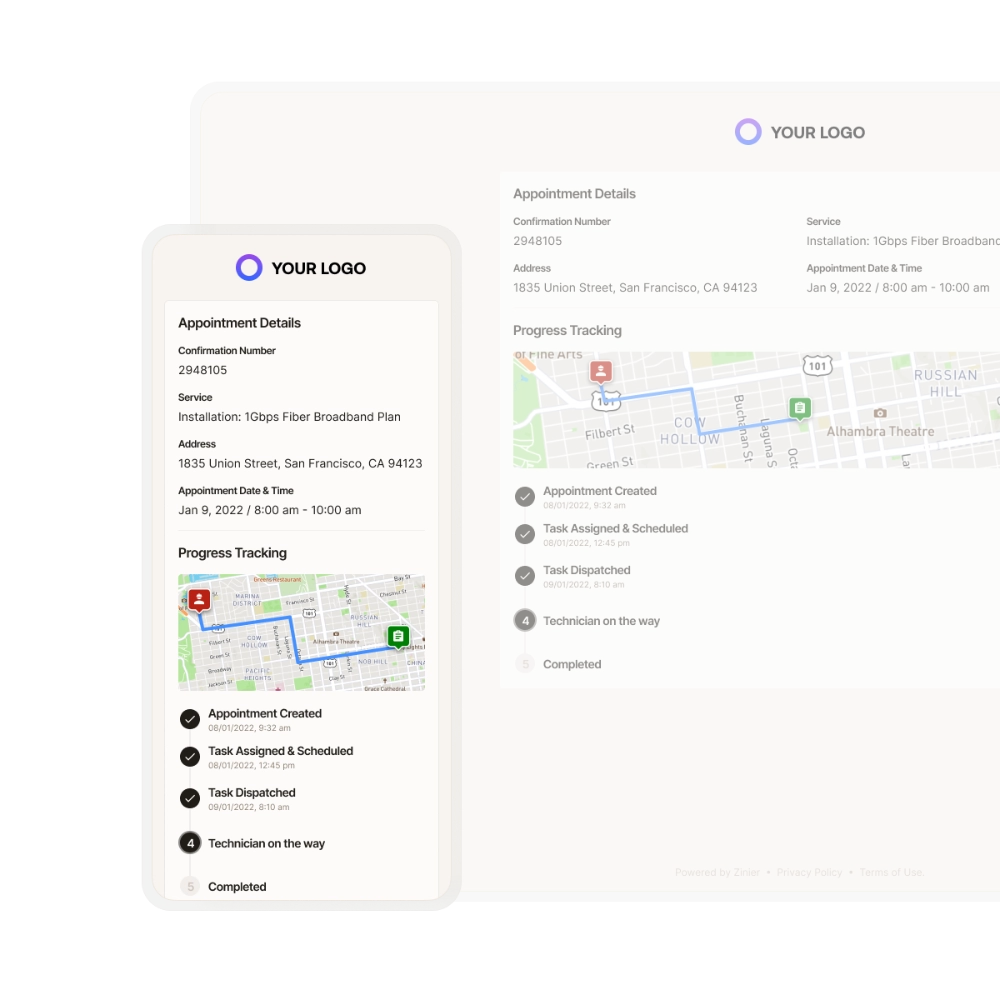
Task: Click Task Dispatched checkmark in mobile view
Action: [189, 798]
